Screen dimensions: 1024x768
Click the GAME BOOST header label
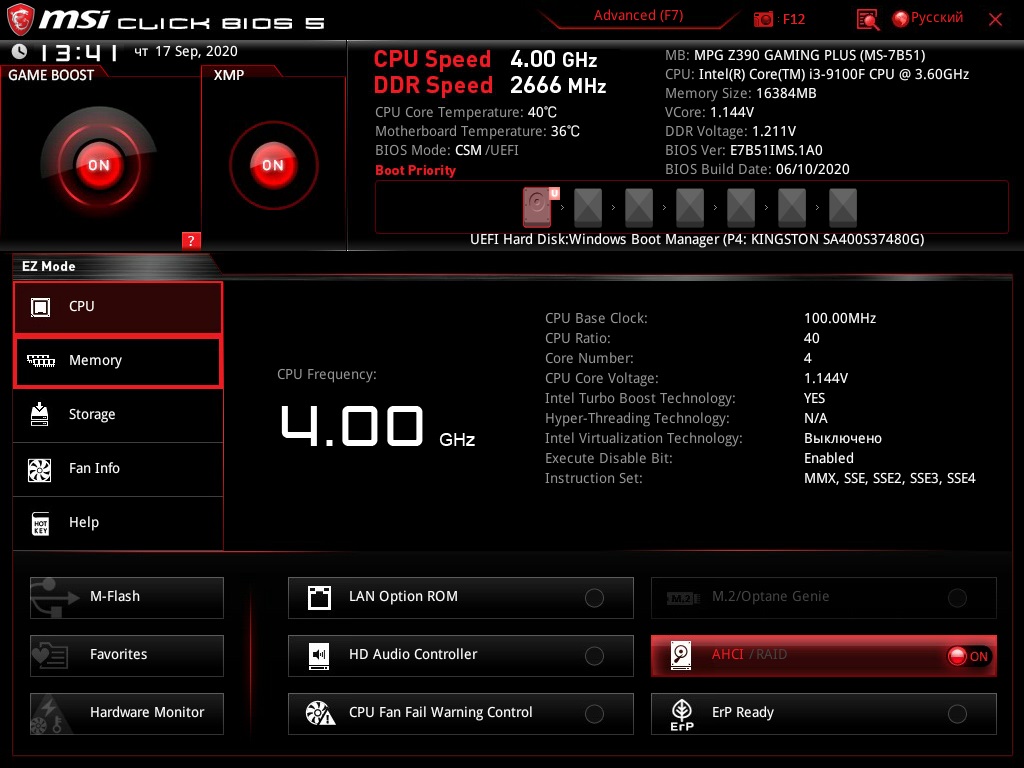point(51,75)
